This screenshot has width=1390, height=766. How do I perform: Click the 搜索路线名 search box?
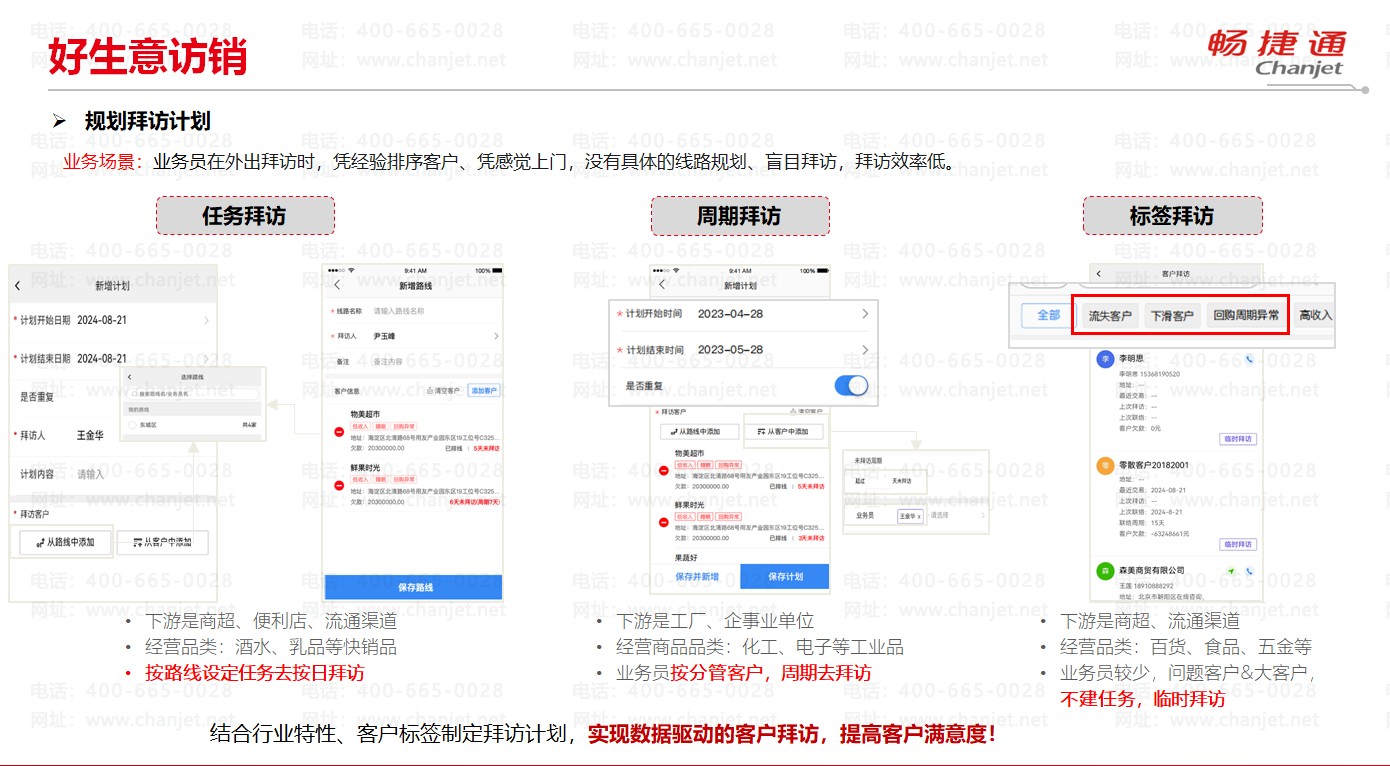(193, 394)
